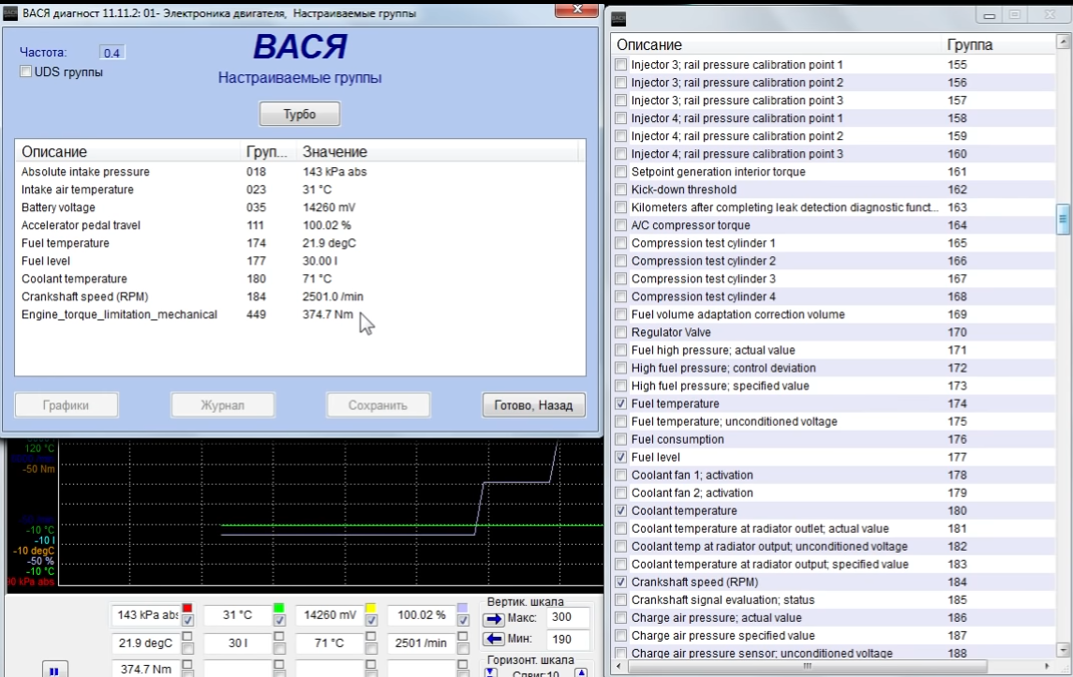The height and width of the screenshot is (677, 1073).
Task: Click the Макс vertical scale input field
Action: click(x=568, y=618)
